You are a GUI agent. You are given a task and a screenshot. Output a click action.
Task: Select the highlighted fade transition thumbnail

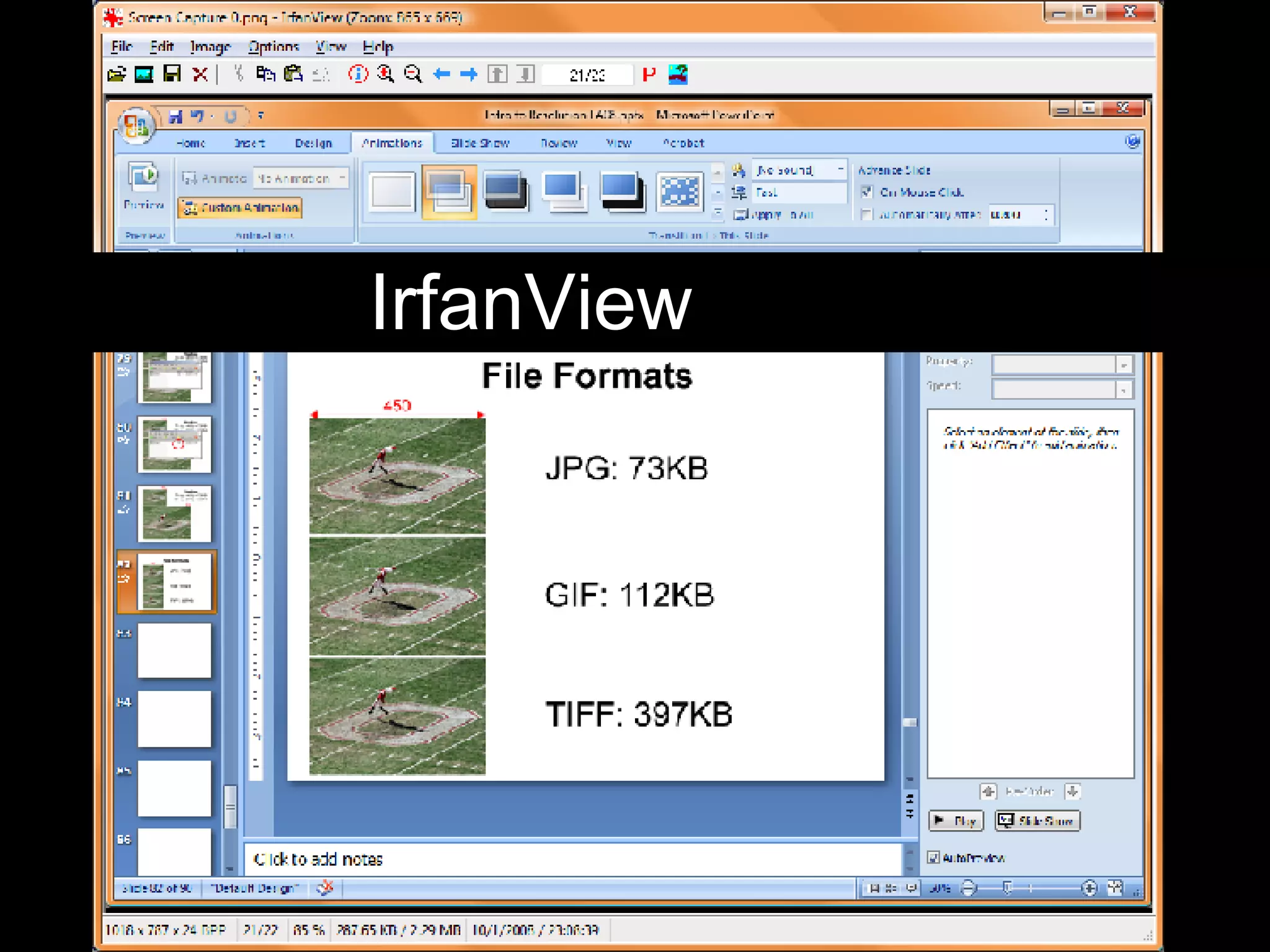point(449,192)
